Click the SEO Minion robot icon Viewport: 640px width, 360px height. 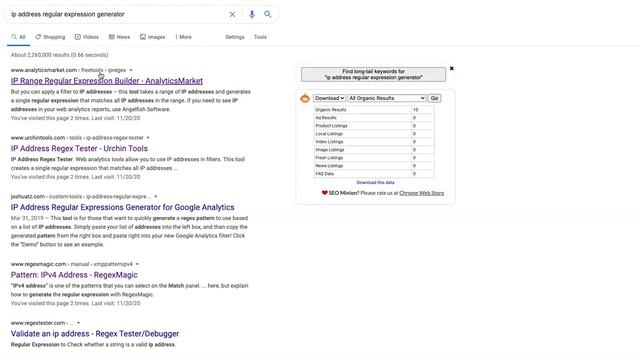[x=305, y=98]
